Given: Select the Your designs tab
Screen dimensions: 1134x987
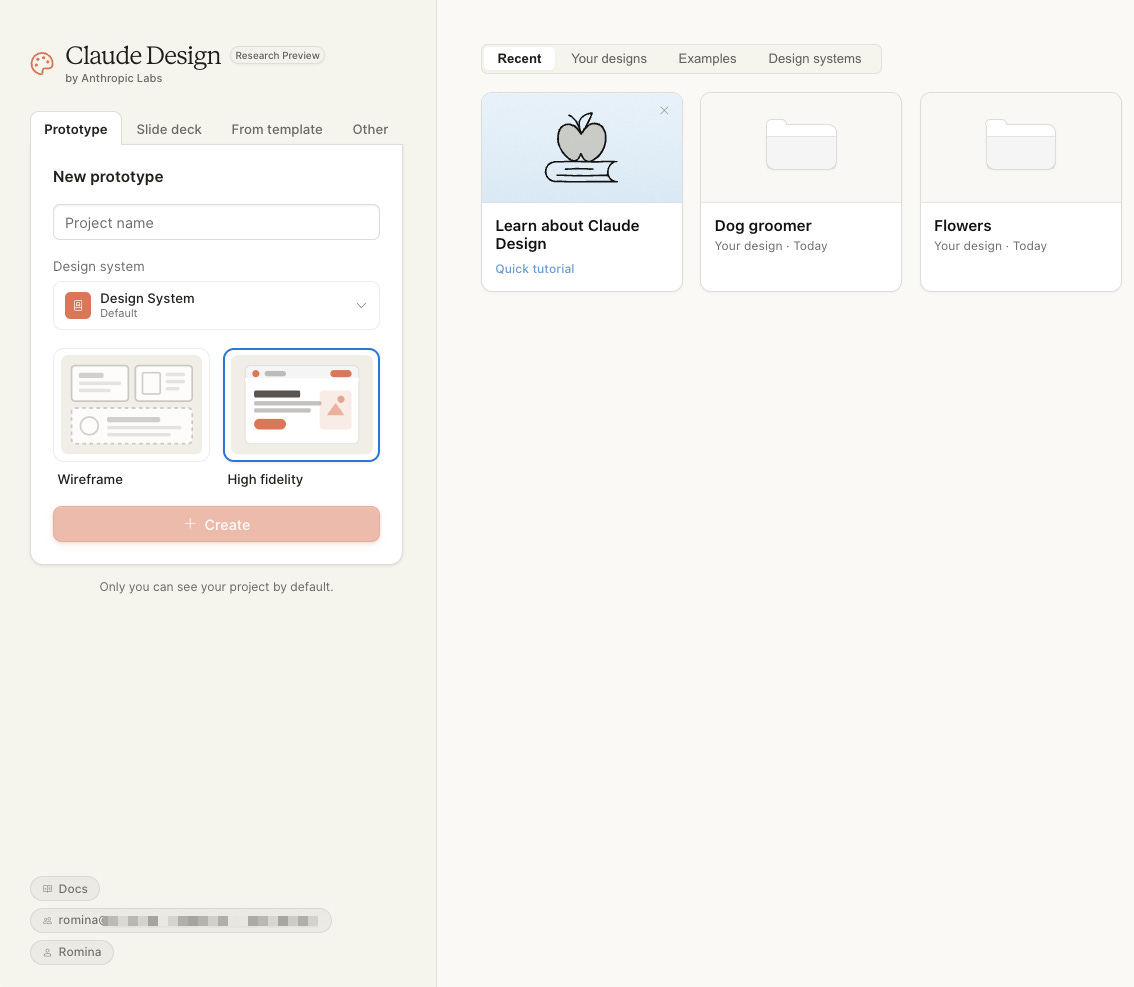Looking at the screenshot, I should pyautogui.click(x=609, y=59).
